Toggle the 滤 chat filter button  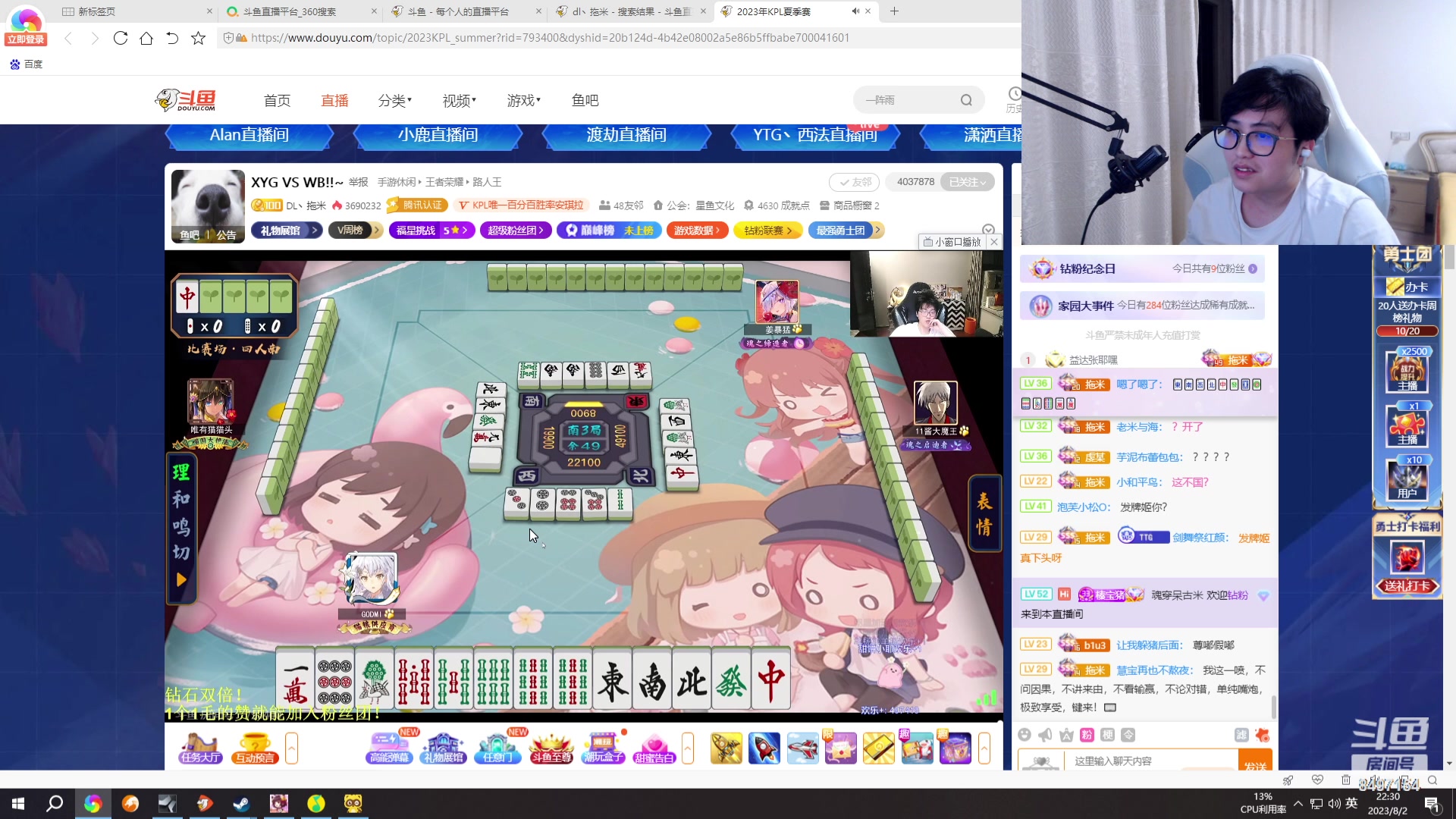1241,735
